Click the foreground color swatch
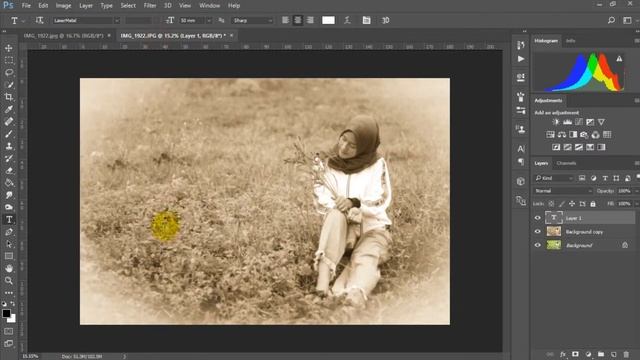Image resolution: width=640 pixels, height=360 pixels. click(6, 313)
